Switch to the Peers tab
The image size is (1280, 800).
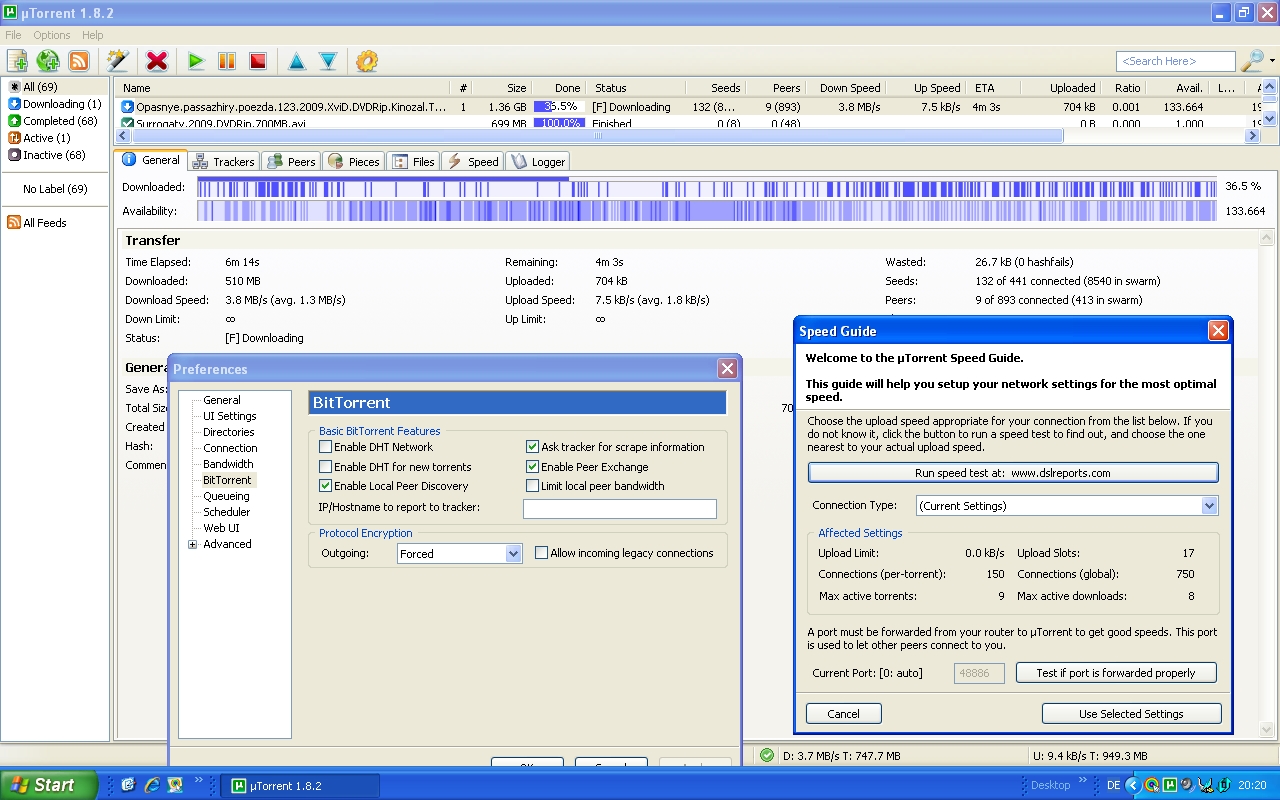coord(292,161)
